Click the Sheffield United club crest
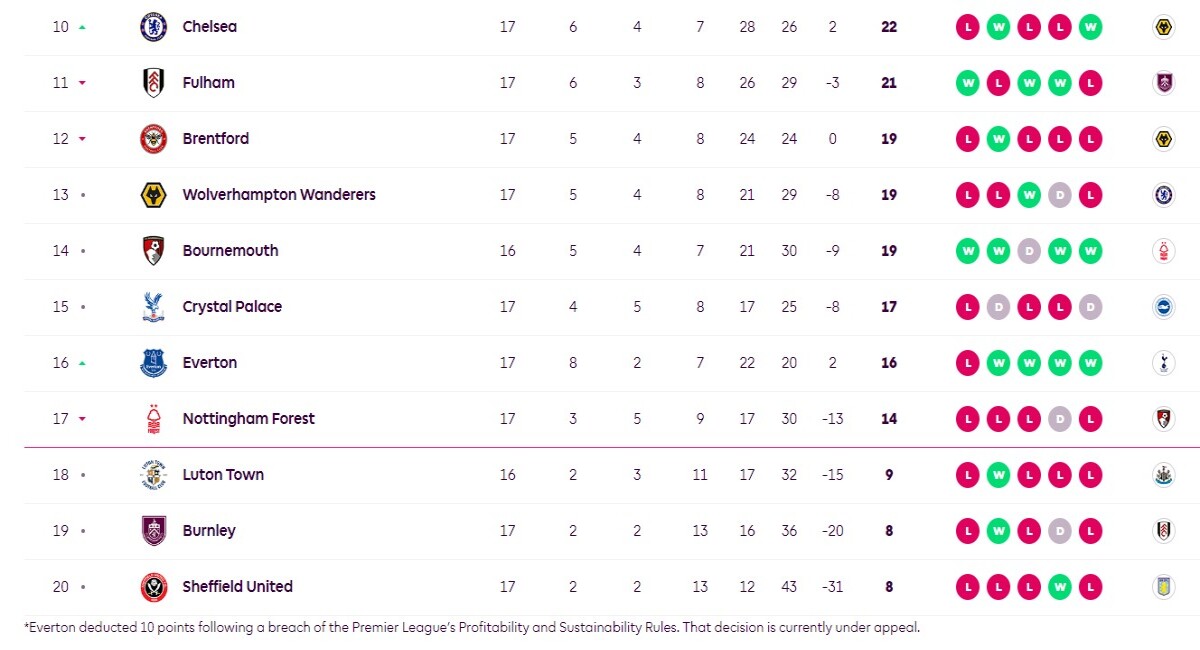Screen dimensions: 1200x650 pos(153,587)
